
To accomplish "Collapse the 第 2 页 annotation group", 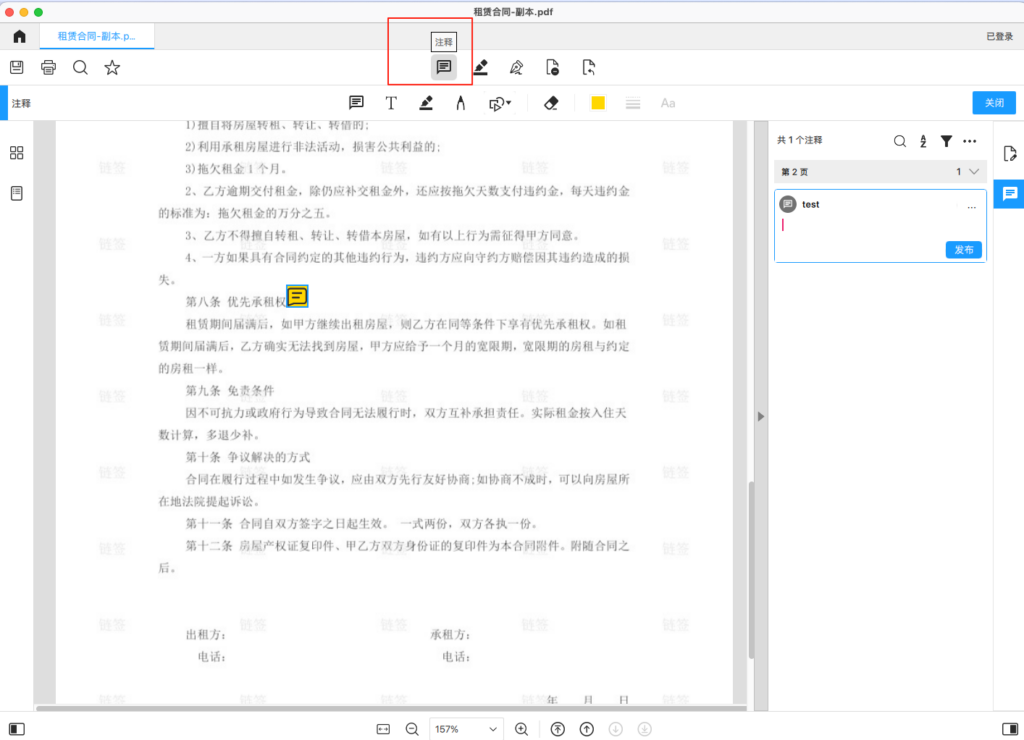I will click(974, 172).
